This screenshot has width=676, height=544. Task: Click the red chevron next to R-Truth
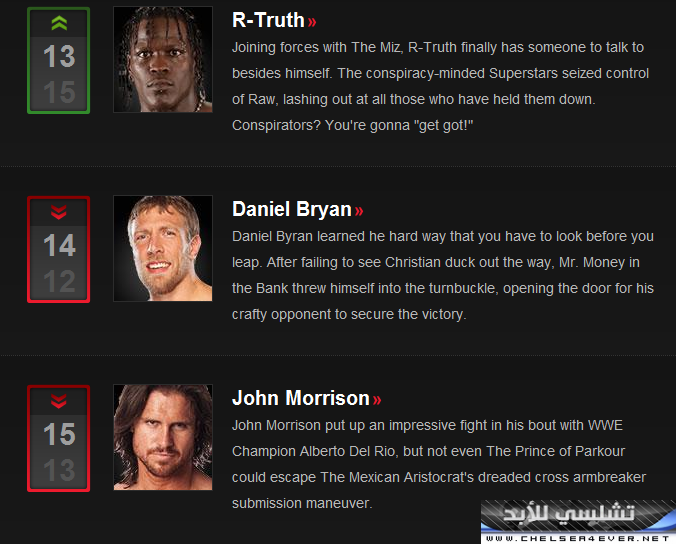tap(312, 22)
